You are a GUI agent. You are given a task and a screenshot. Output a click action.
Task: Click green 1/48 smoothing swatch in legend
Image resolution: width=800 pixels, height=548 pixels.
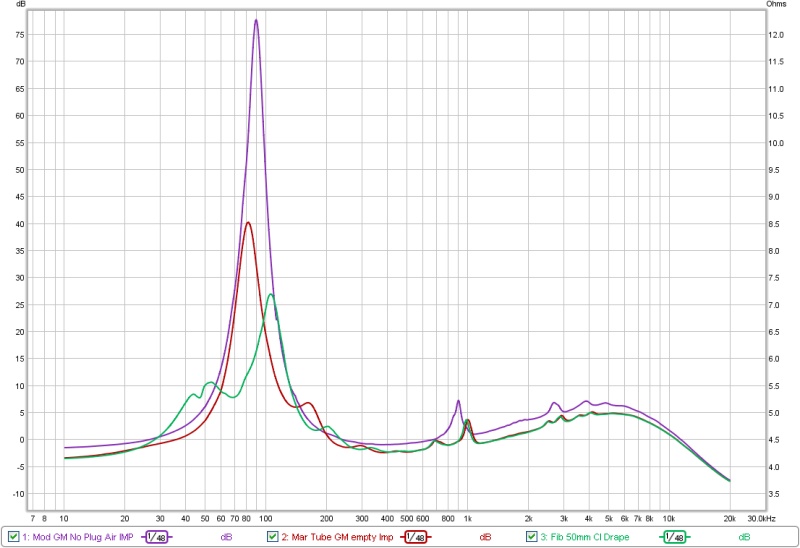[674, 537]
